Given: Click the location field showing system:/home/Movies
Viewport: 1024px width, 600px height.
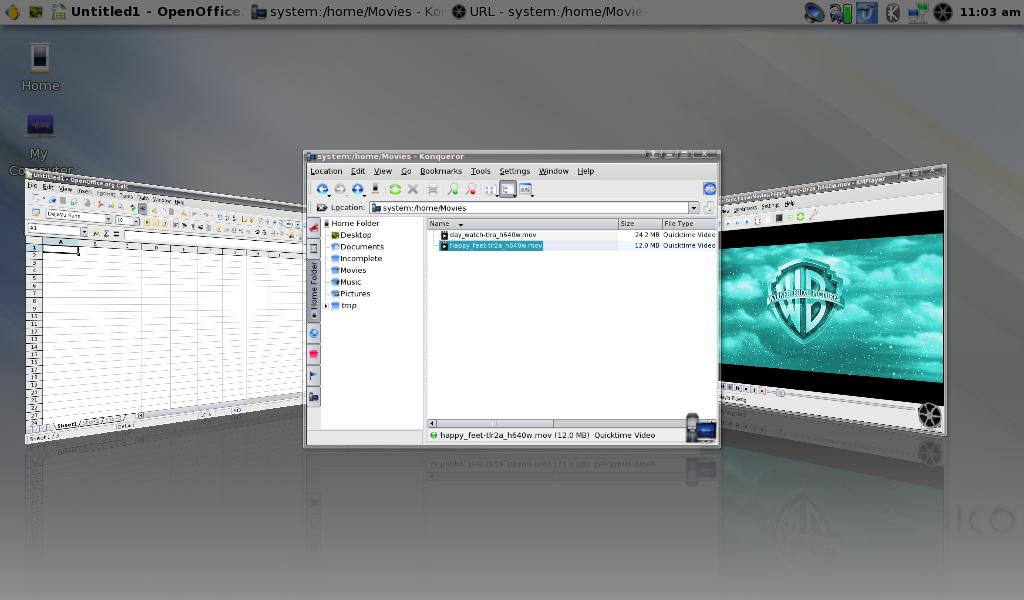Looking at the screenshot, I should (529, 208).
